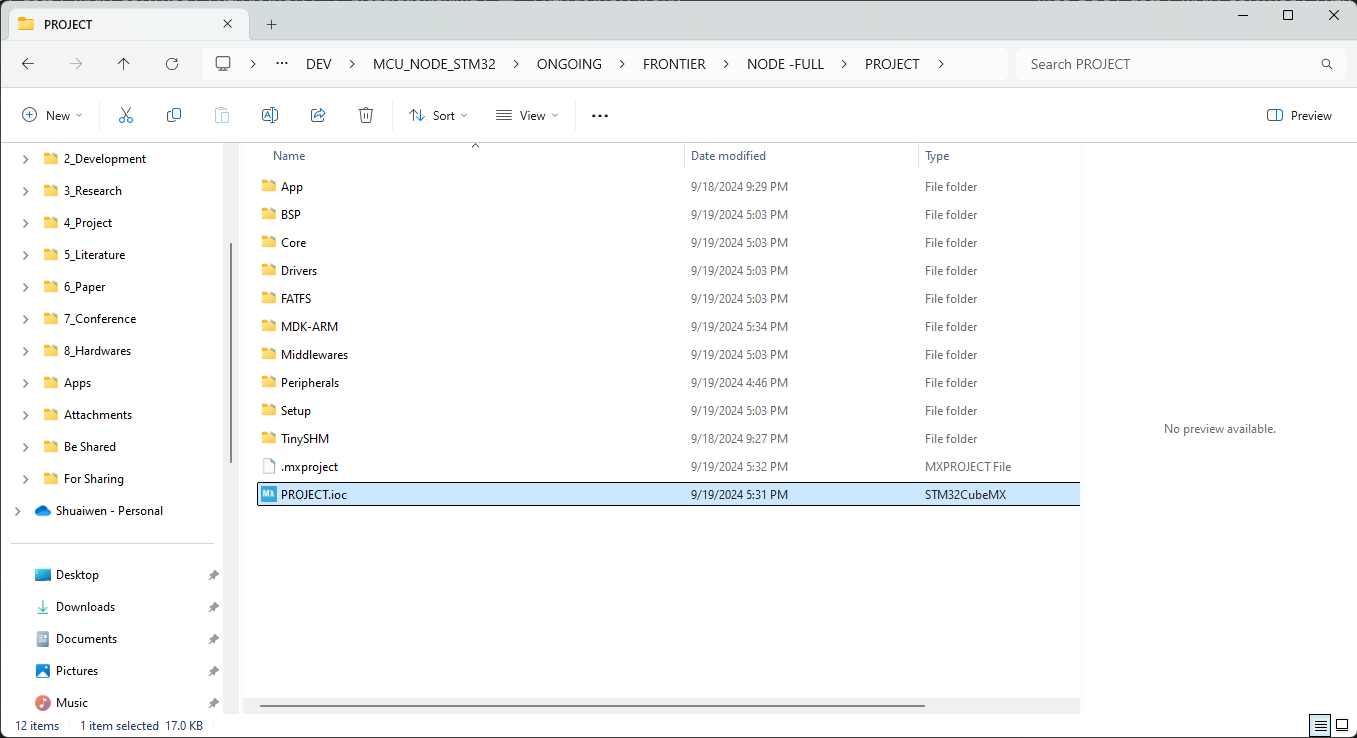This screenshot has height=738, width=1357.
Task: Sort by the Name column header
Action: pos(289,156)
